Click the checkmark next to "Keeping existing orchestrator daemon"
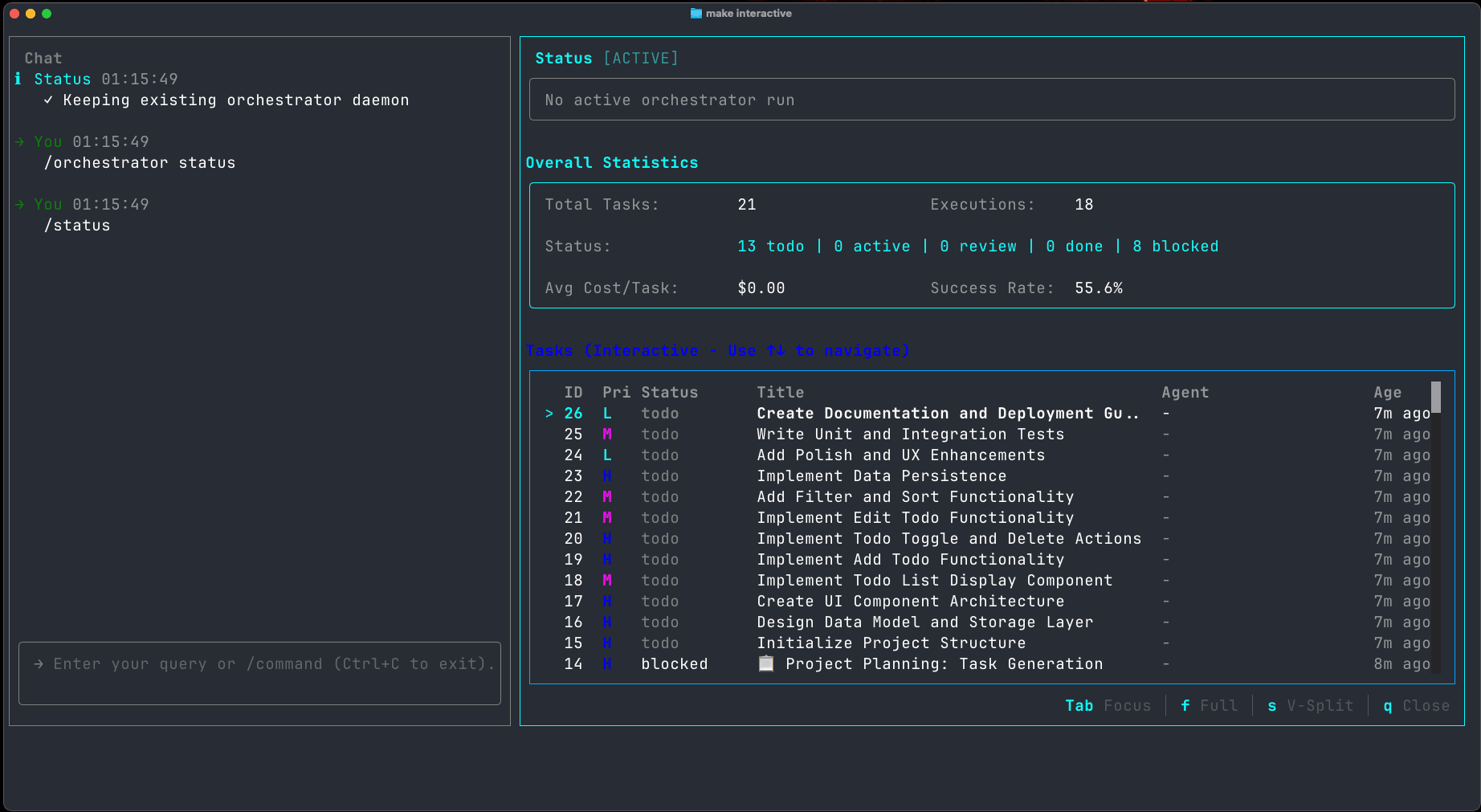 click(x=48, y=100)
